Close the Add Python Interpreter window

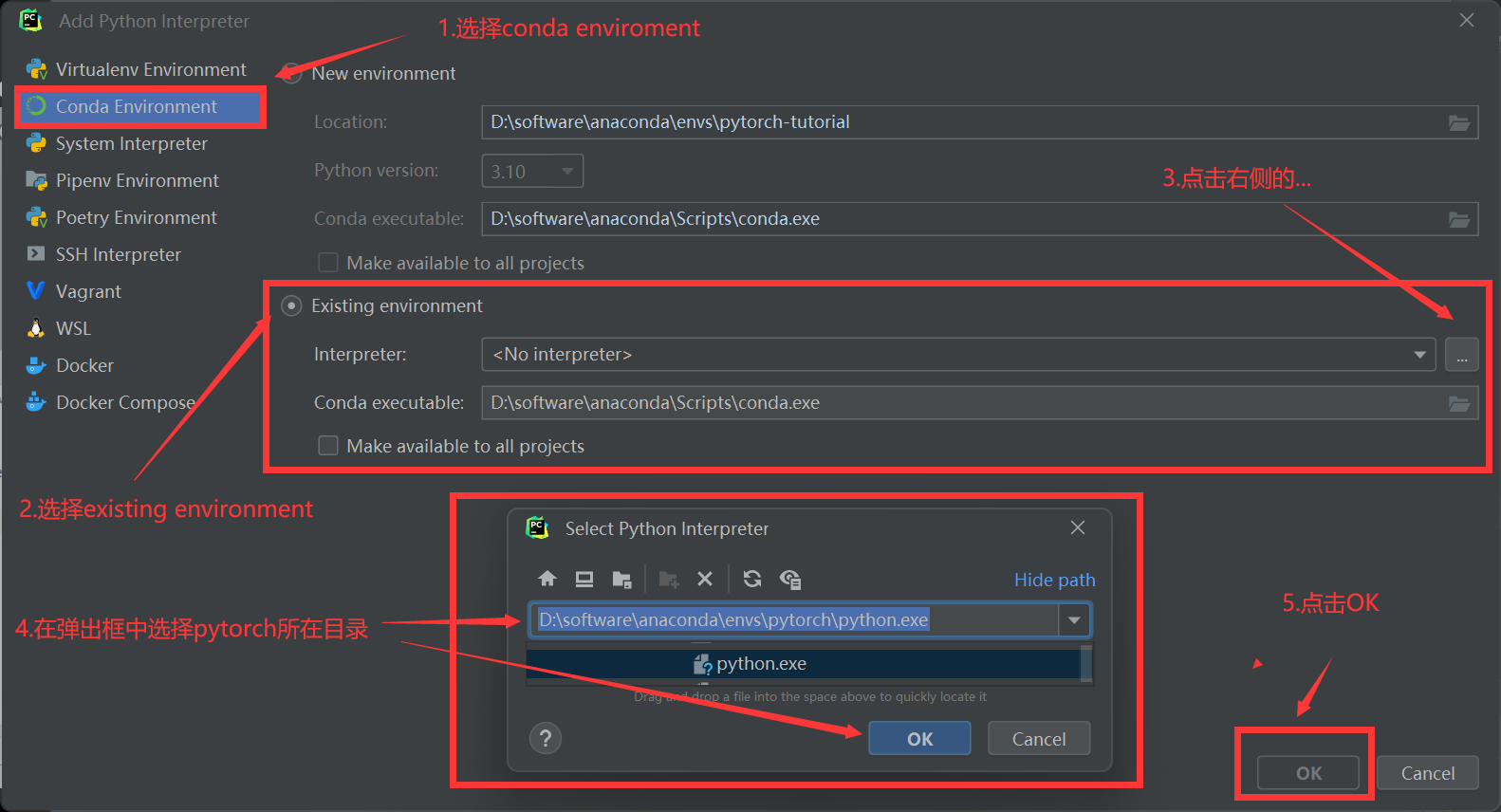[x=1467, y=20]
